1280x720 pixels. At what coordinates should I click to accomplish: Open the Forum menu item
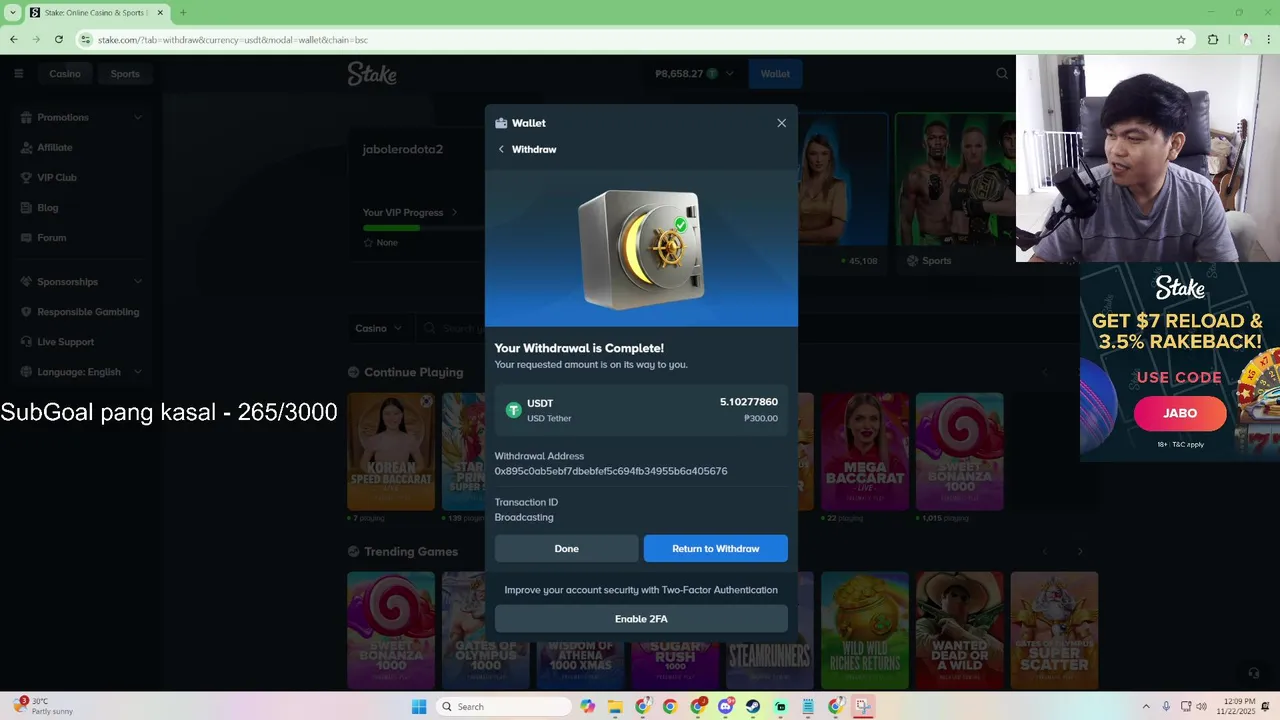[52, 237]
